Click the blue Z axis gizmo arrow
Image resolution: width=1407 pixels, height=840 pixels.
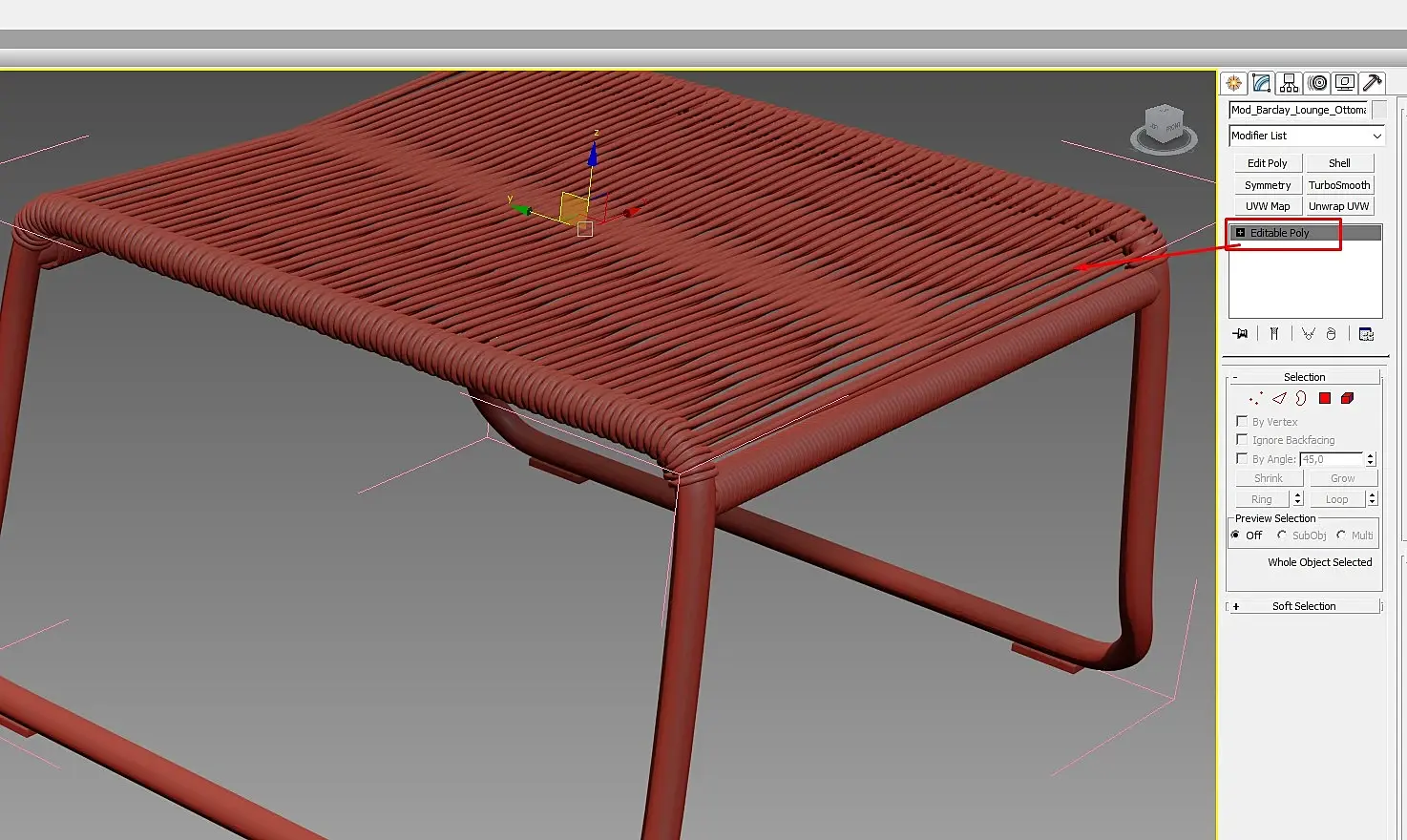(593, 153)
